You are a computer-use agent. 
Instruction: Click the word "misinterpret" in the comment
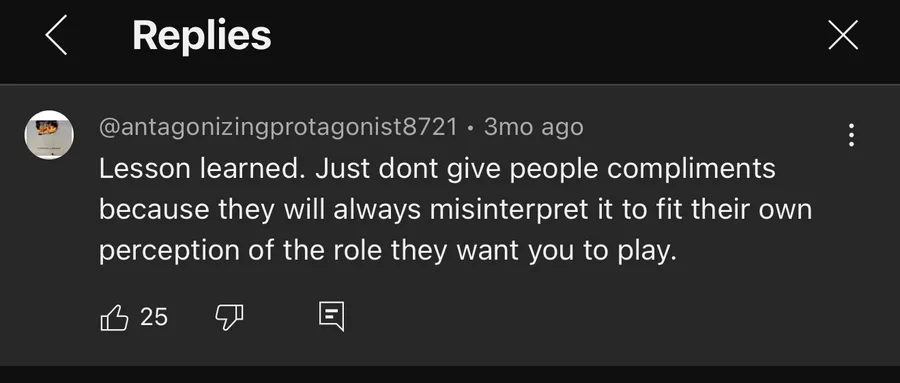click(x=509, y=211)
